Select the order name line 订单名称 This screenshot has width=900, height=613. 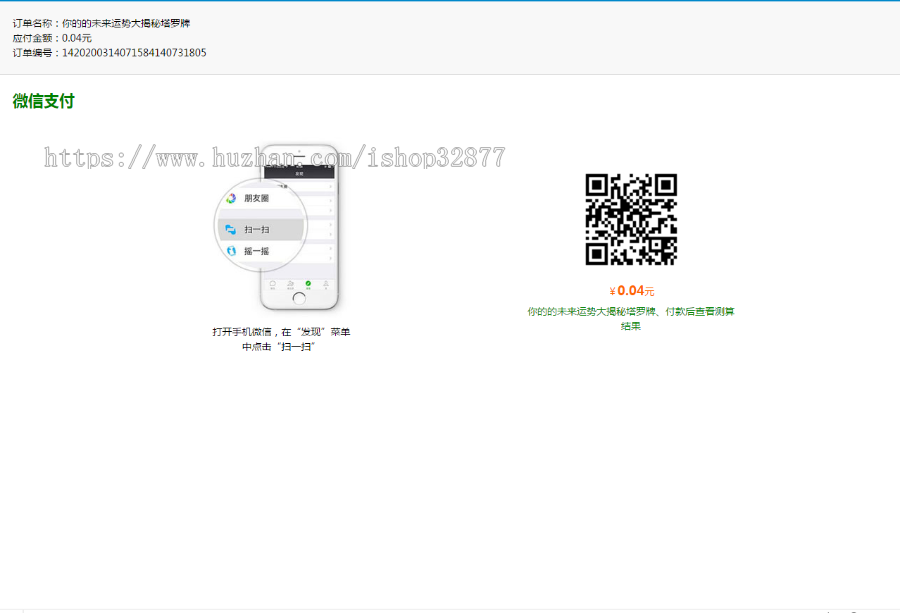(x=101, y=24)
